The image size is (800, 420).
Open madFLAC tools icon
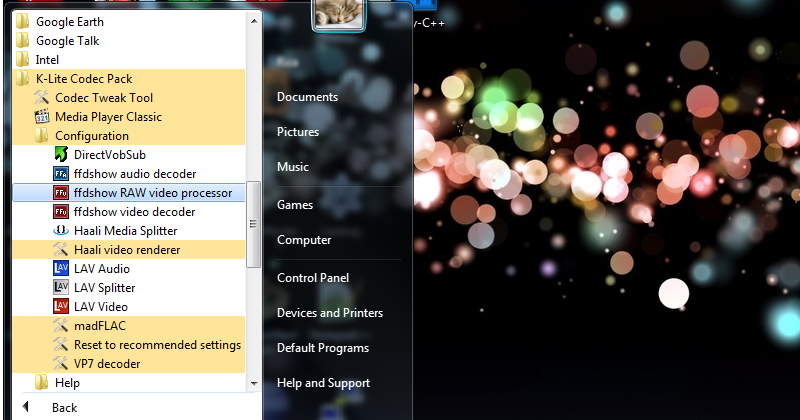pos(61,326)
